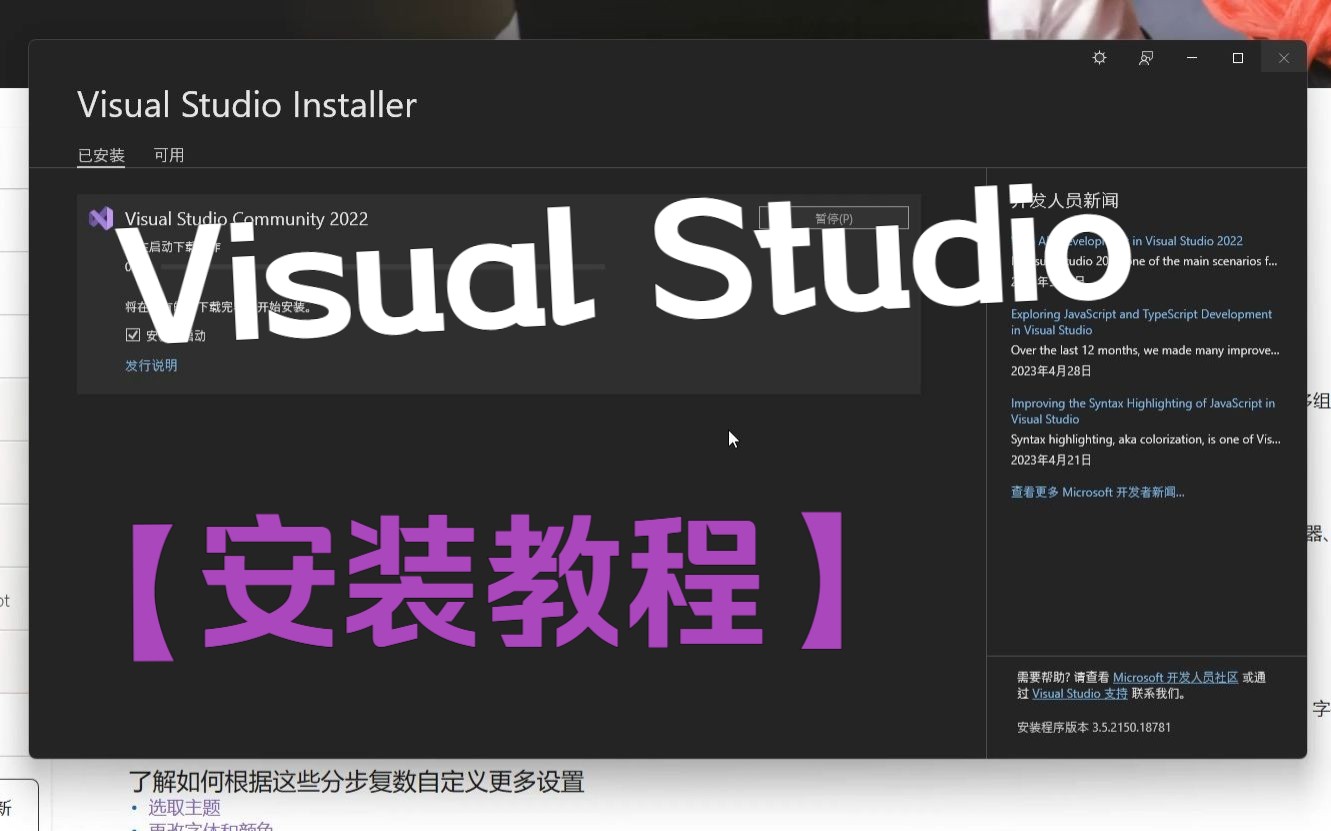
Task: Open the Visual Studio 支持 link
Action: [1080, 693]
